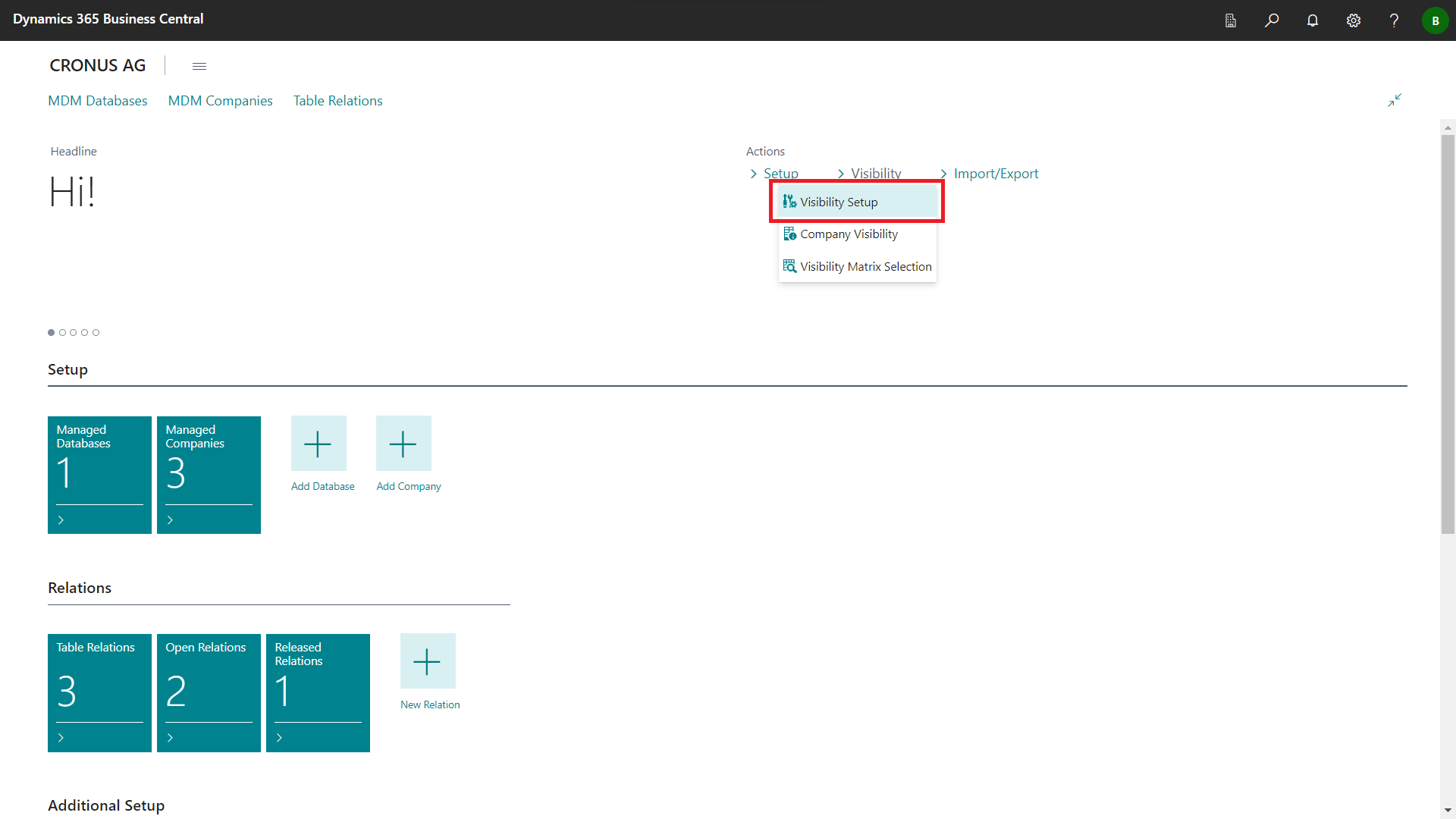Click the Visibility Setup icon

tap(789, 202)
